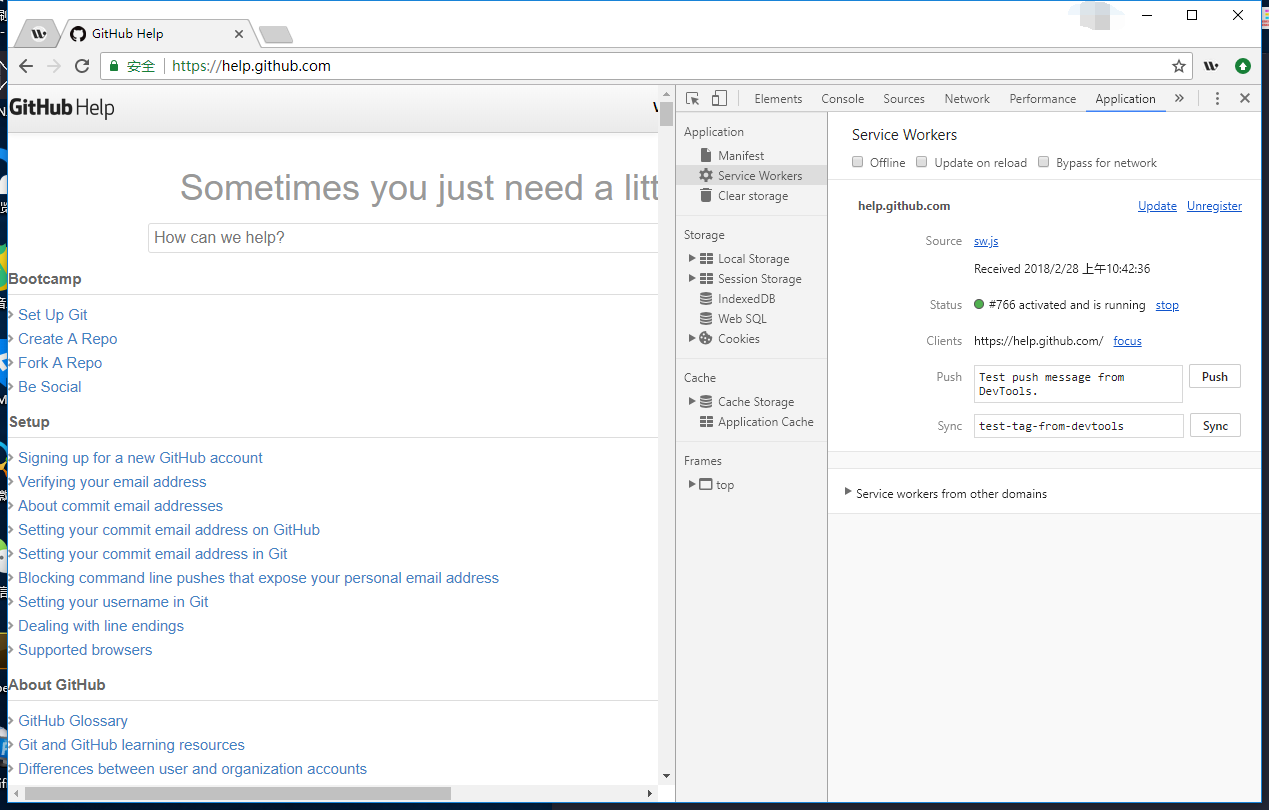Select the pinned W tab

39,34
